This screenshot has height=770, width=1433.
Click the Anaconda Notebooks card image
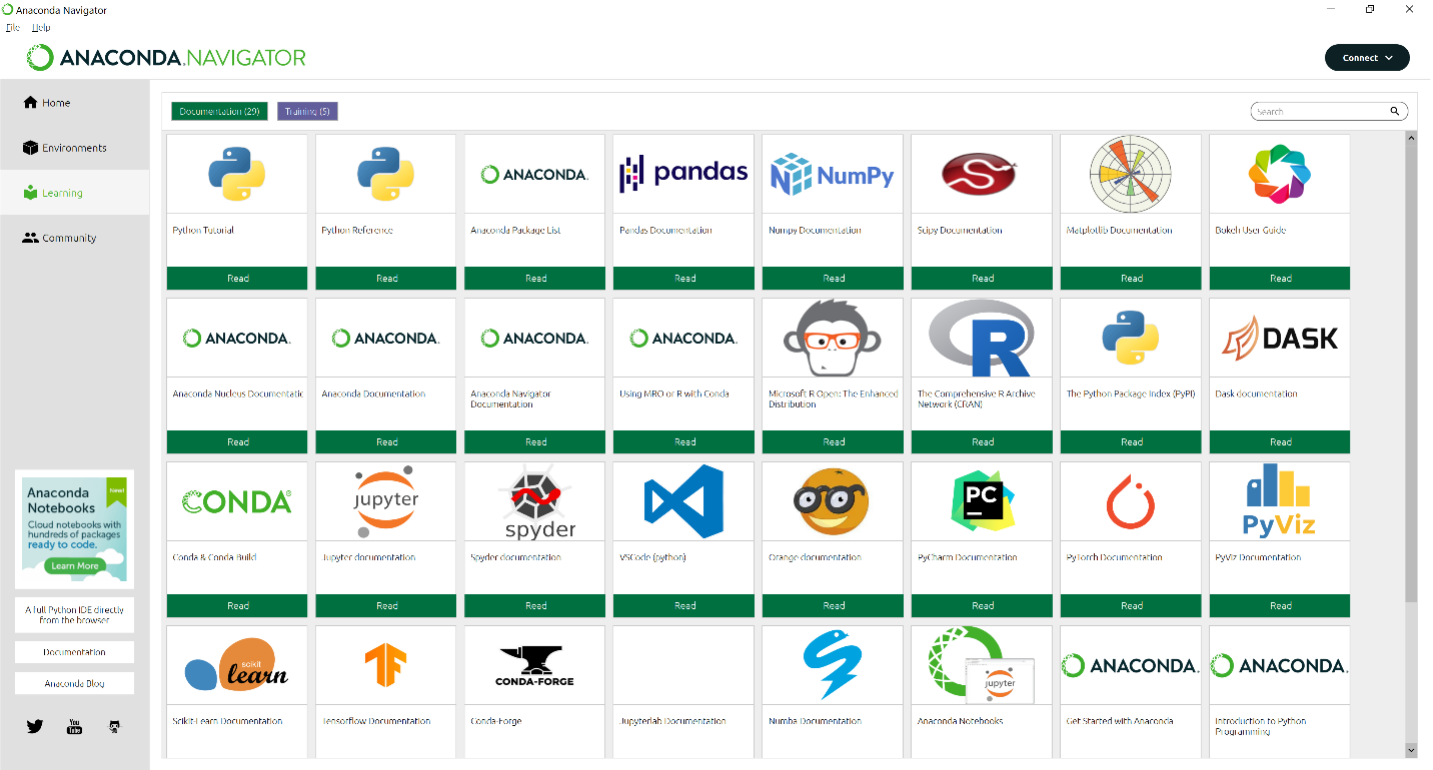click(982, 666)
